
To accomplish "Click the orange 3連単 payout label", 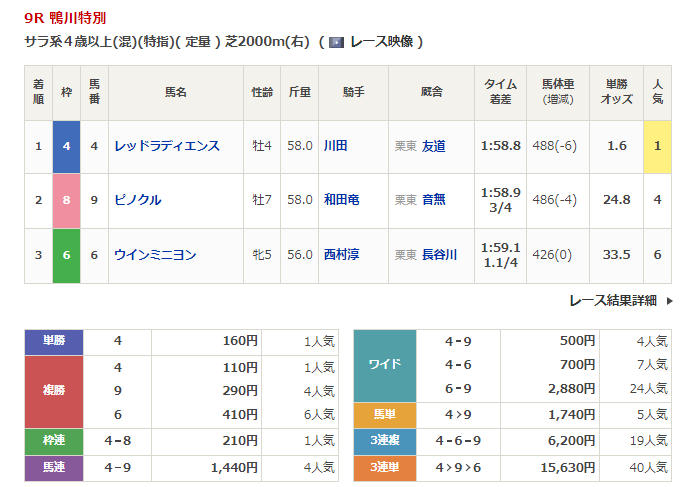I will coord(384,467).
